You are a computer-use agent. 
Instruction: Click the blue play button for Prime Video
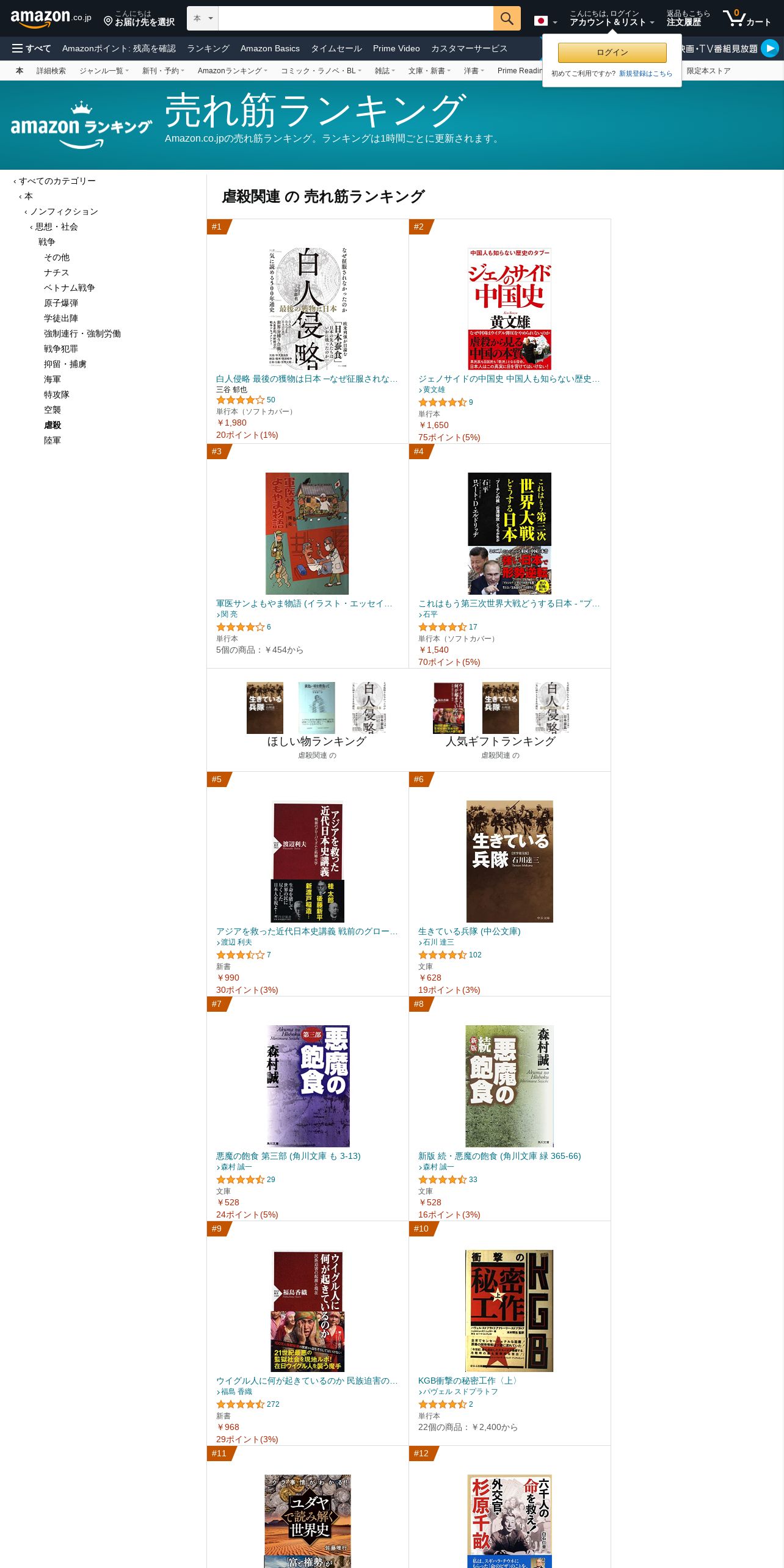(x=770, y=48)
